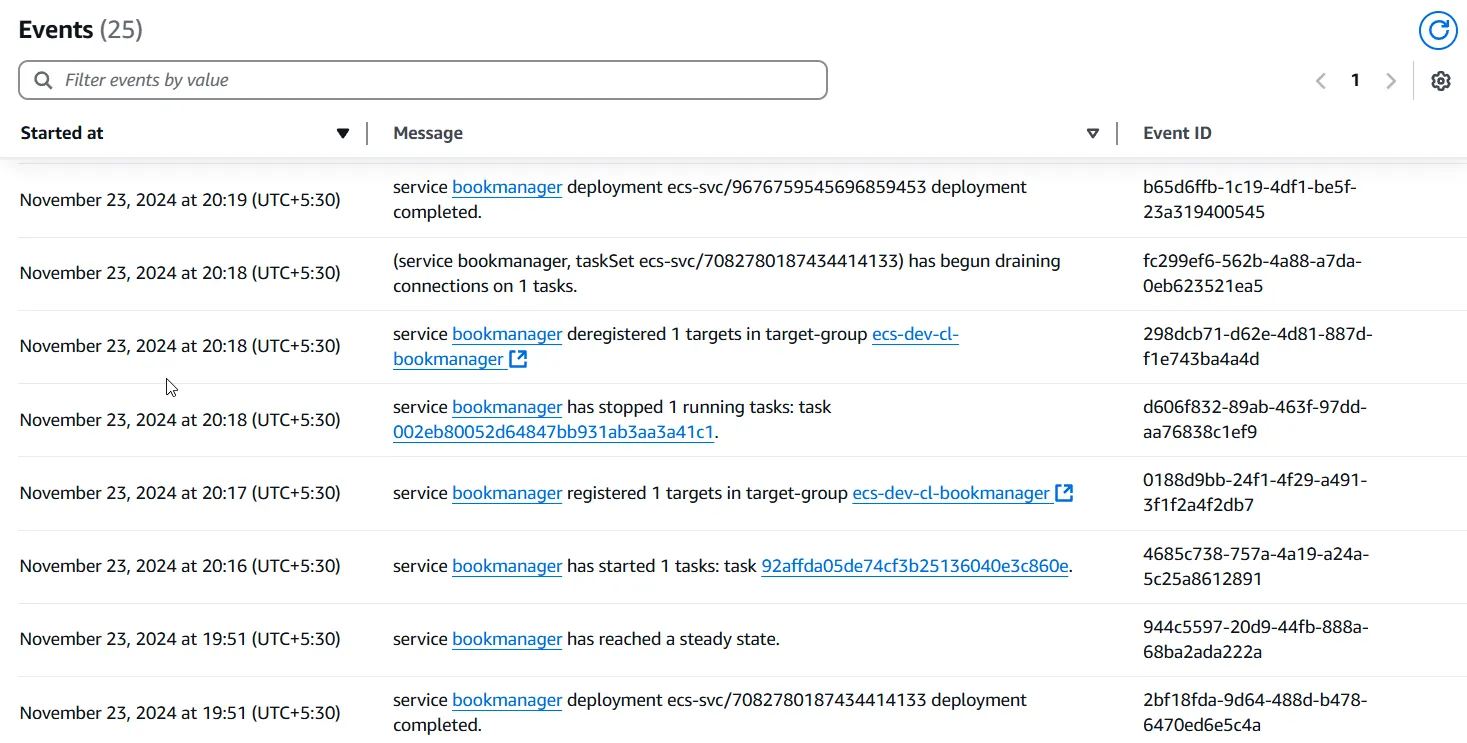The image size is (1467, 743).
Task: Toggle sort arrow on Started at column
Action: (343, 133)
